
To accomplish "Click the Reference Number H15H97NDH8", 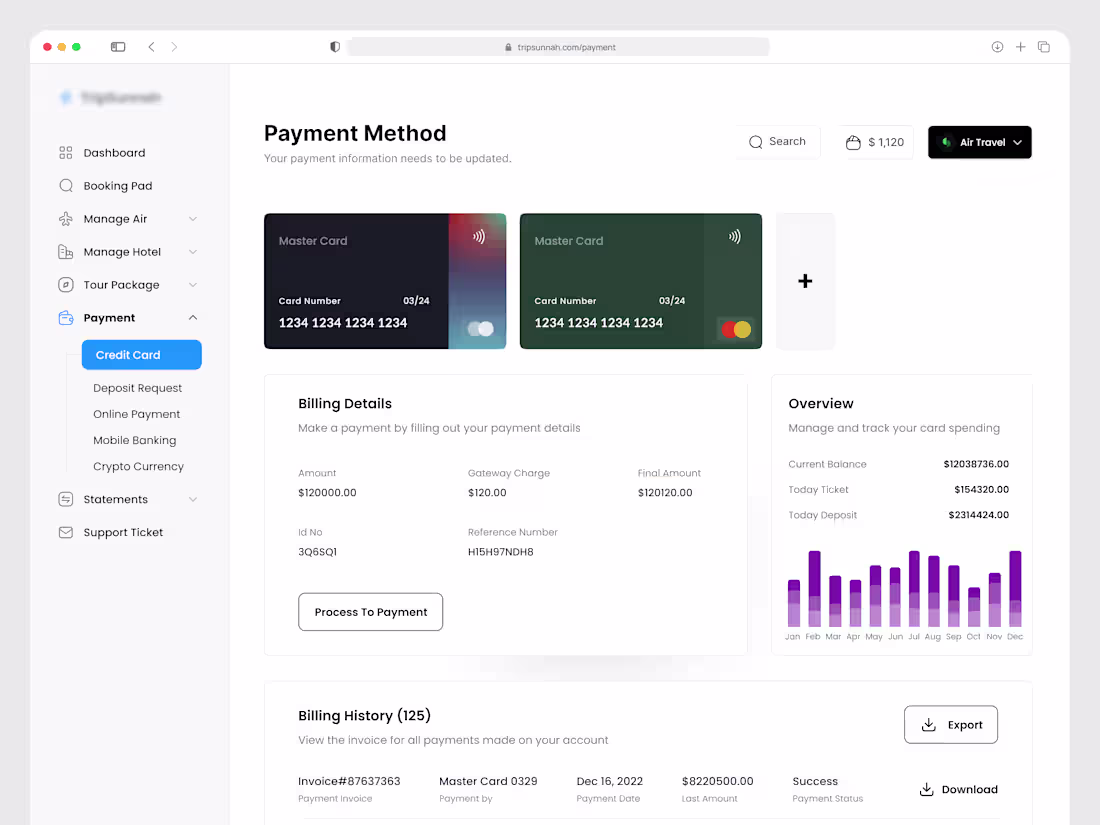I will point(501,552).
